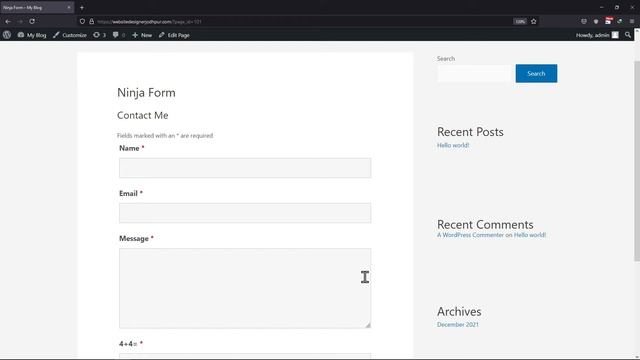This screenshot has height=360, width=640.
Task: Click the green extension icon in toolbar
Action: (x=620, y=21)
